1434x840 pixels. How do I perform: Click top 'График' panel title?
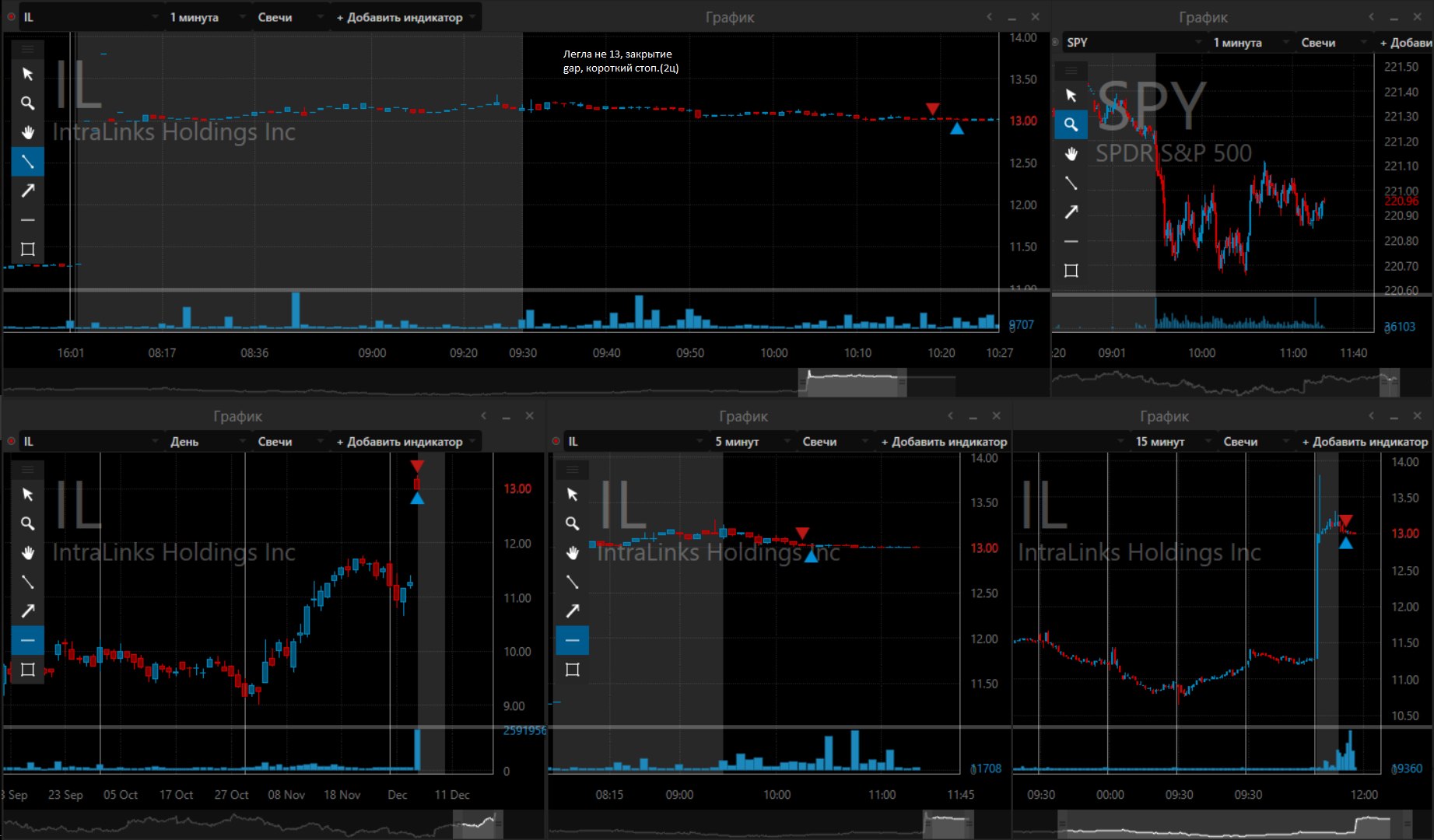(730, 17)
